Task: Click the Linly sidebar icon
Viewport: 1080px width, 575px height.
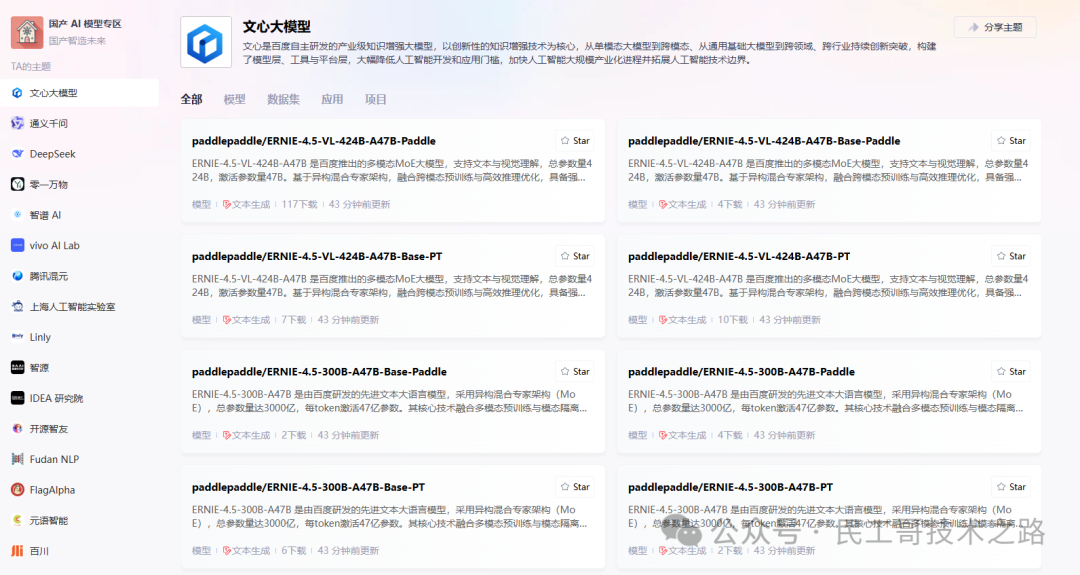Action: 17,337
